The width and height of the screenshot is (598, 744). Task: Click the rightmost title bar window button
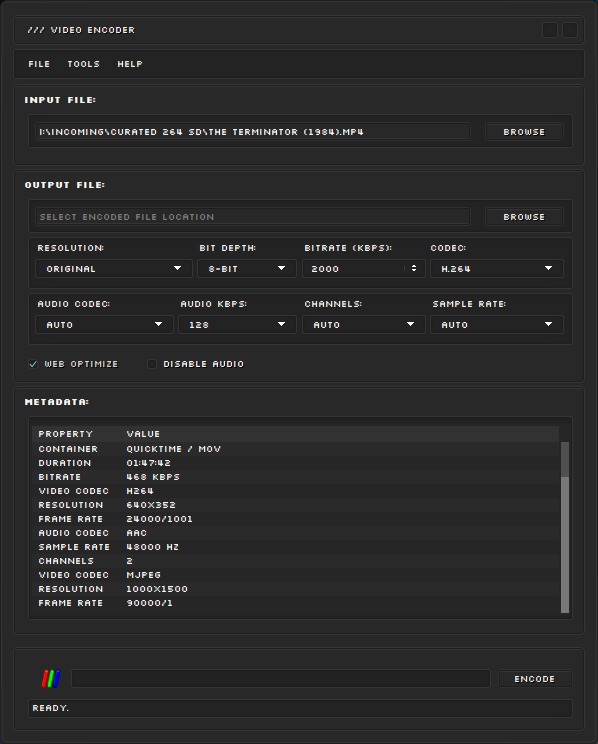570,30
